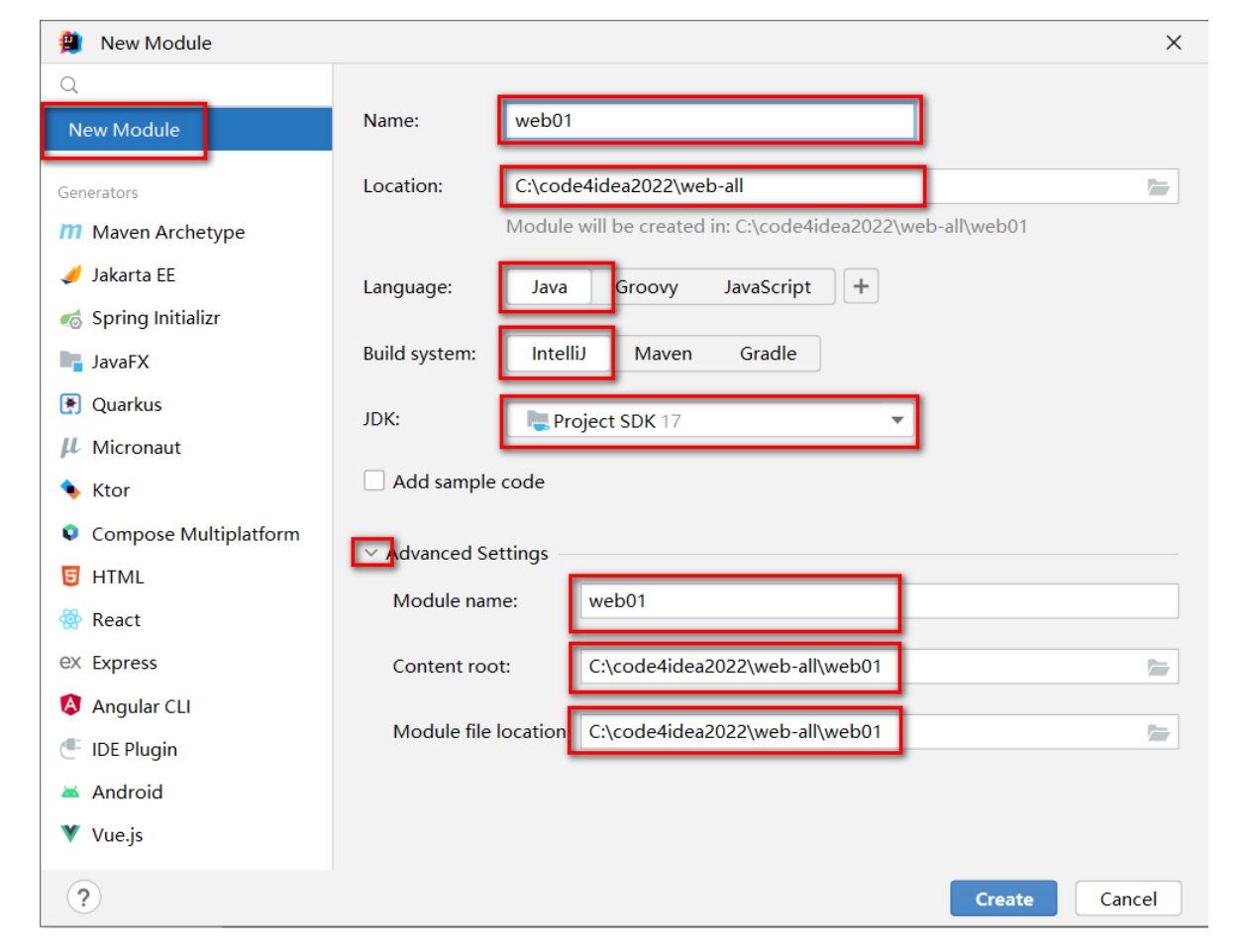The width and height of the screenshot is (1249, 952).
Task: Browse folder for Module file location
Action: click(x=1158, y=732)
